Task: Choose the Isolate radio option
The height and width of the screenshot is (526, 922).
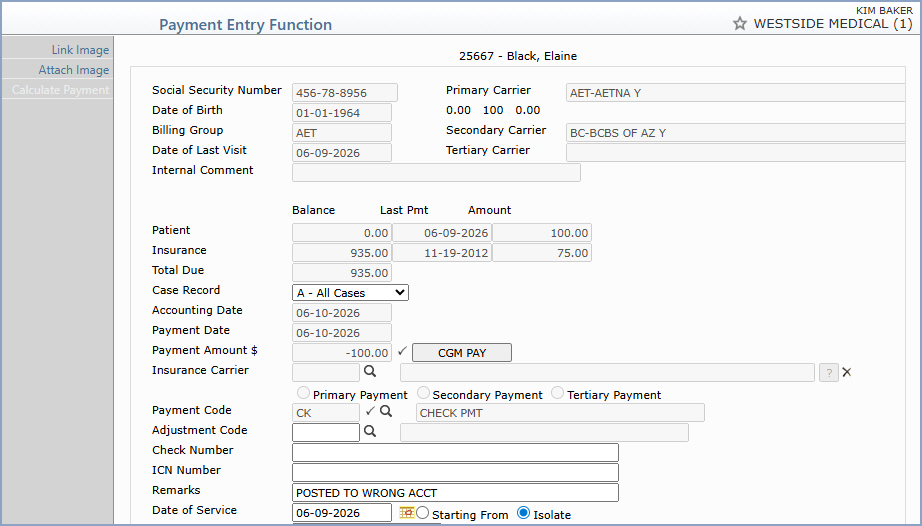Action: click(x=523, y=512)
